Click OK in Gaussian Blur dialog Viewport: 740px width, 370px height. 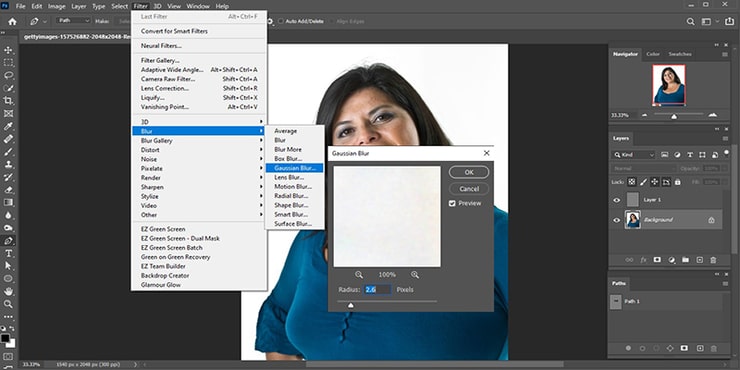coord(469,172)
